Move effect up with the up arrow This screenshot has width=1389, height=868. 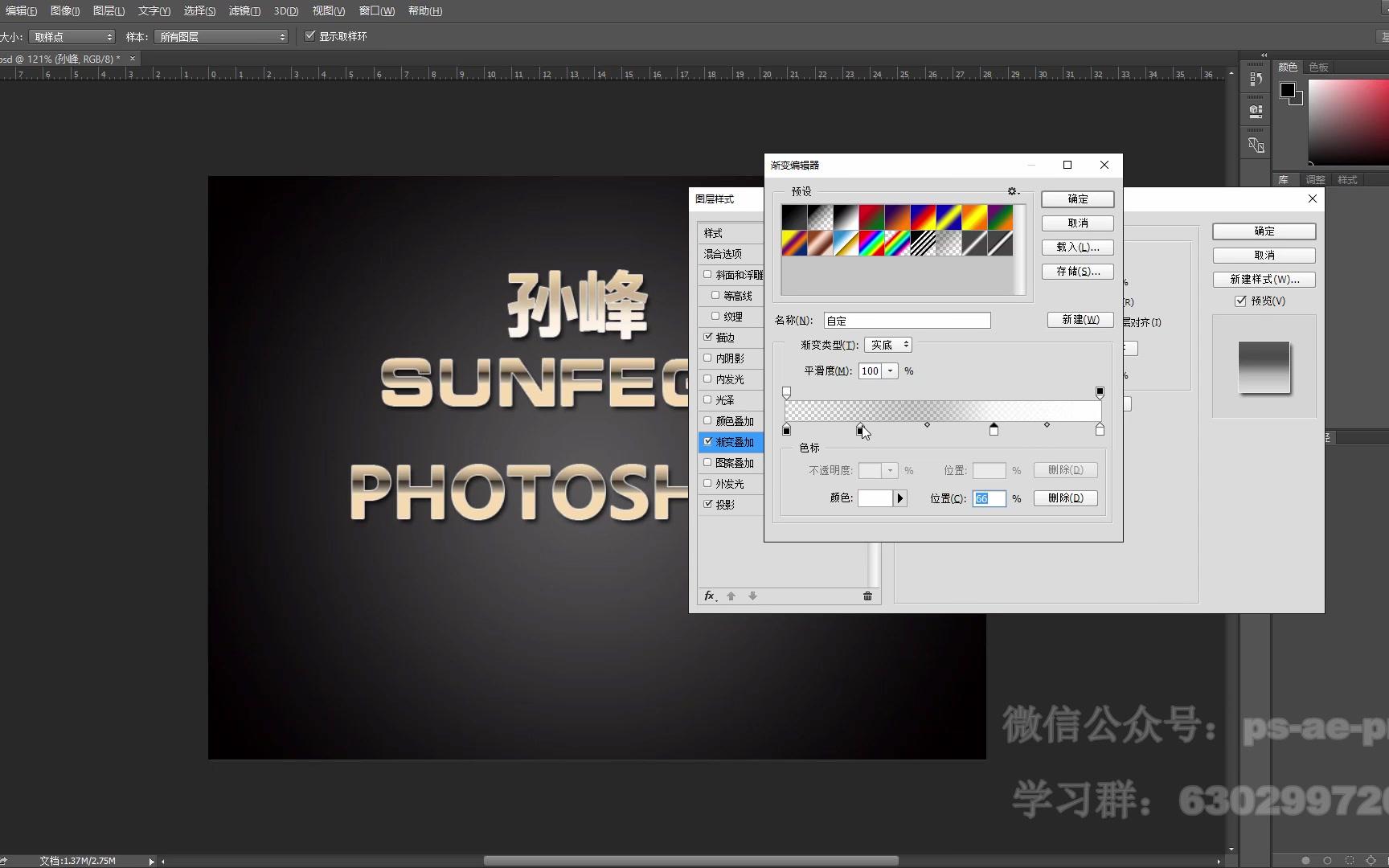[731, 596]
